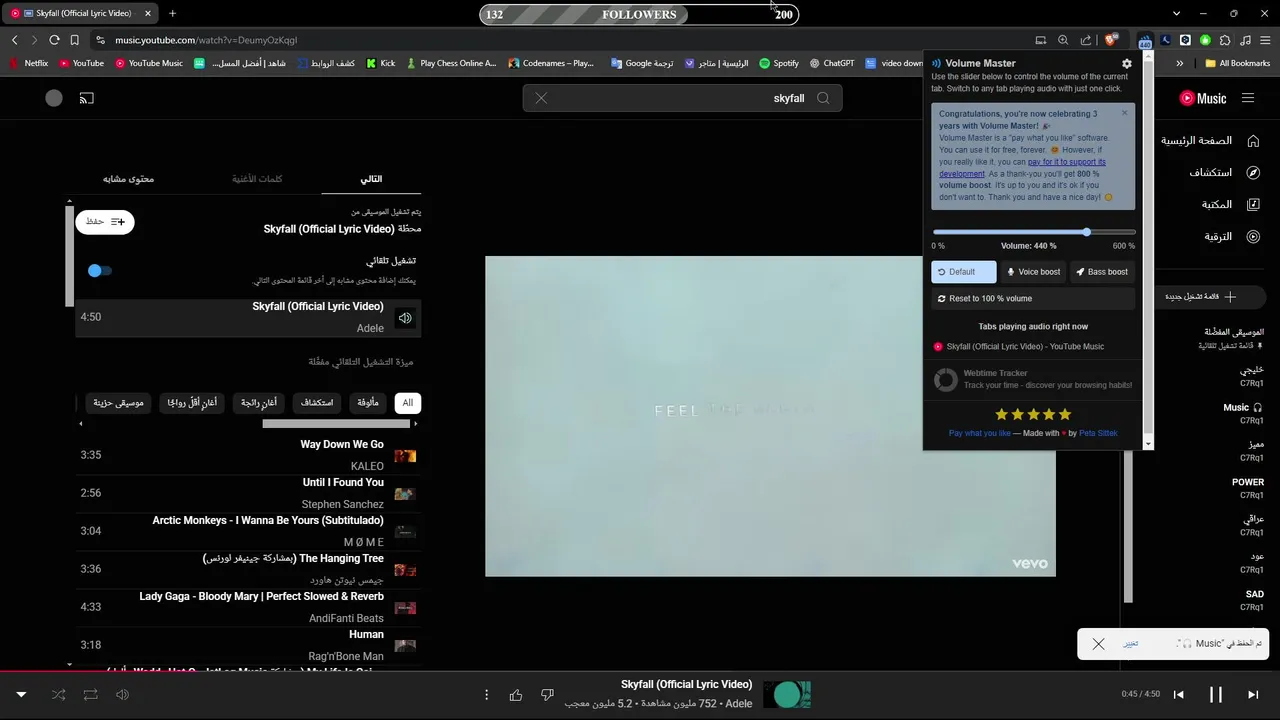Select the مألوفة familiar filter chip
The width and height of the screenshot is (1280, 720).
click(x=368, y=403)
